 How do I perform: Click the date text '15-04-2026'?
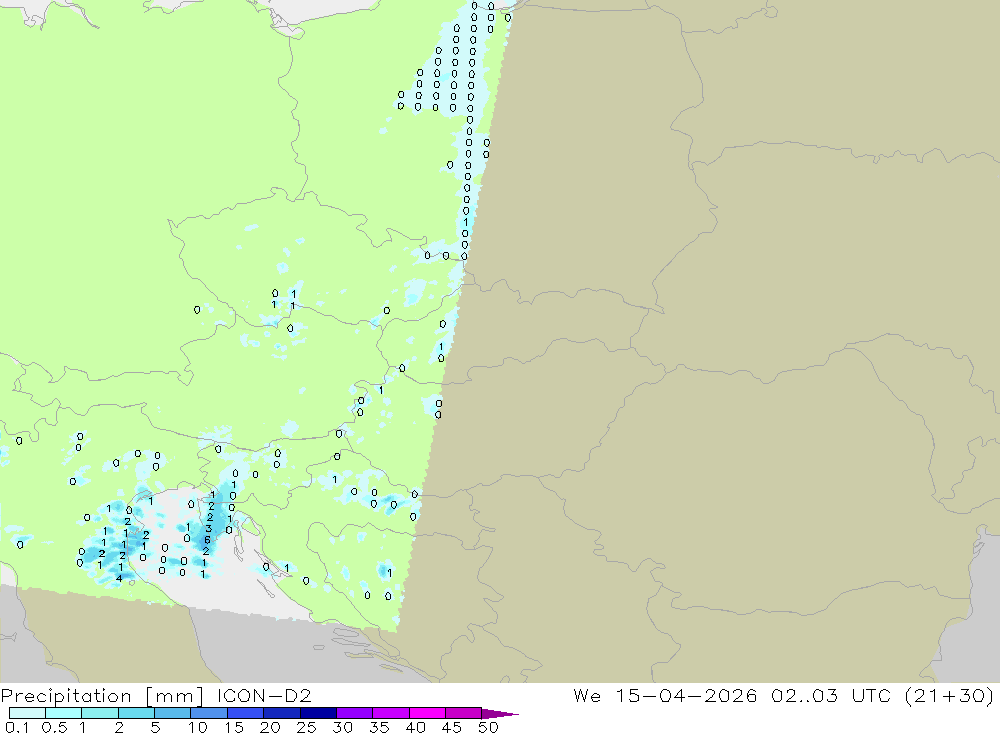[x=686, y=696]
